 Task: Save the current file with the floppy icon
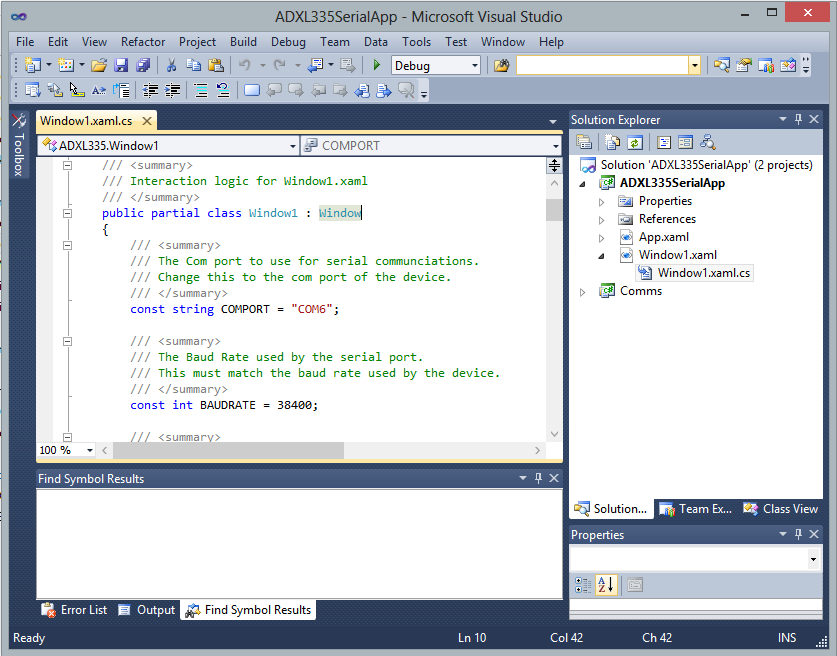tap(121, 66)
